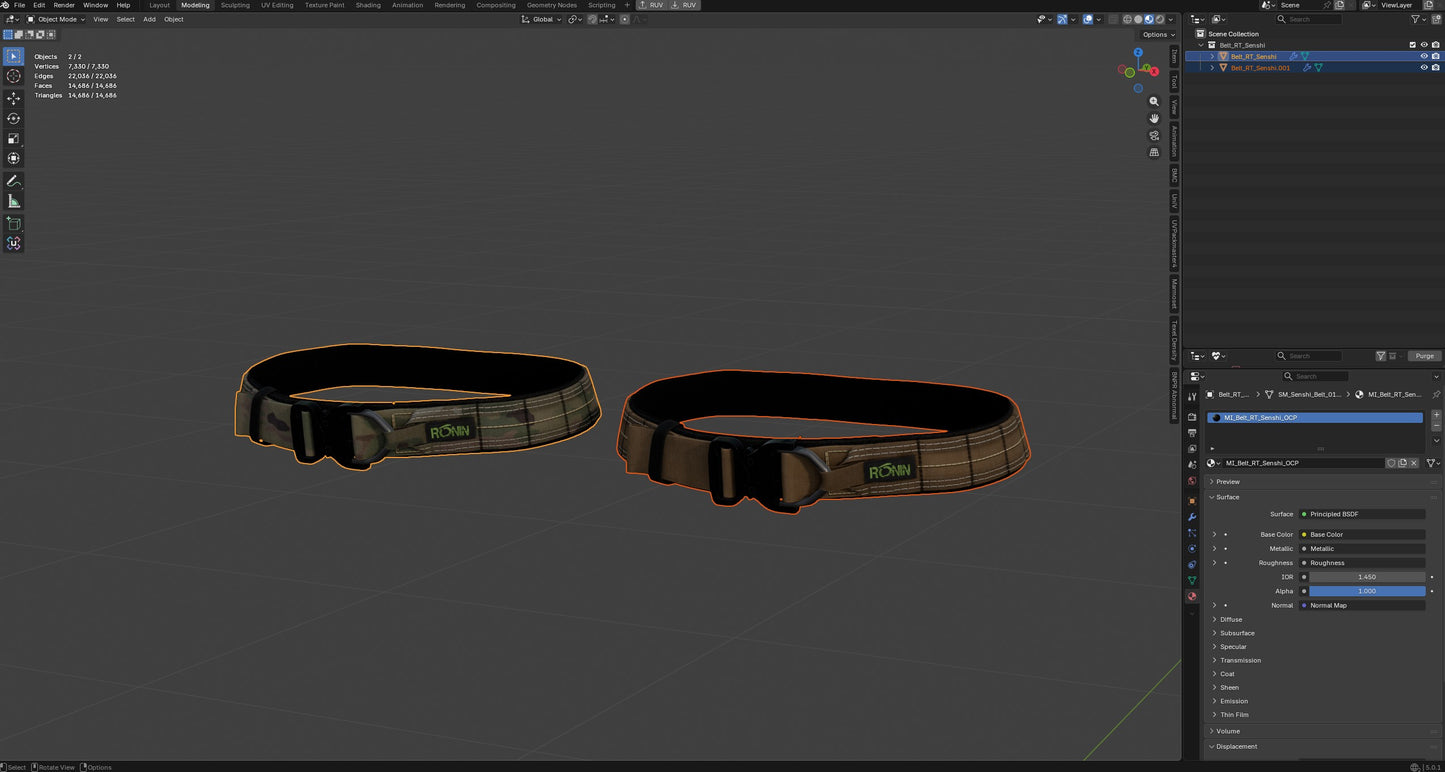Toggle snapping magnet in header
Viewport: 1445px width, 772px height.
click(x=592, y=19)
